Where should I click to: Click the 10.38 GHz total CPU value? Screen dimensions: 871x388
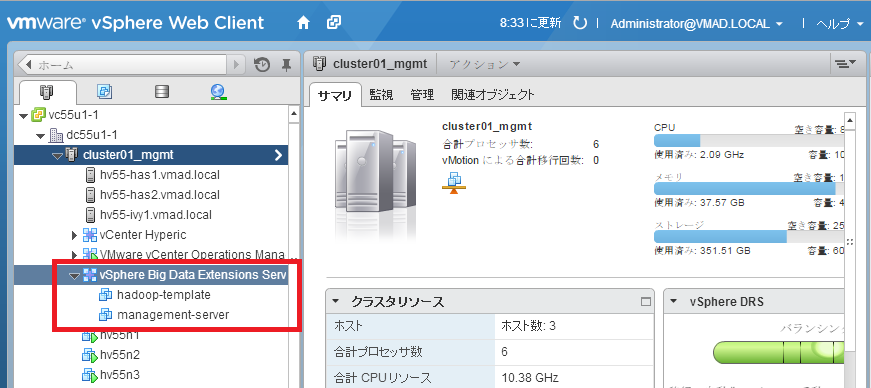529,379
